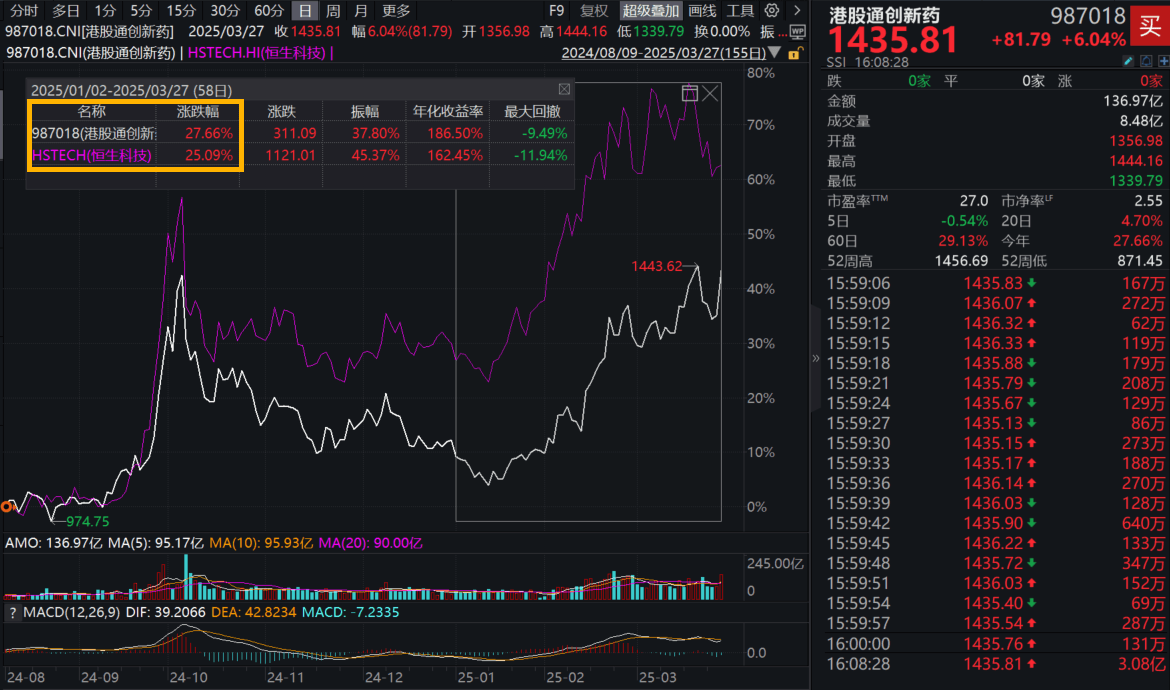The height and width of the screenshot is (690, 1170).
Task: Toggle 复权 price adjustment mode
Action: (x=594, y=11)
